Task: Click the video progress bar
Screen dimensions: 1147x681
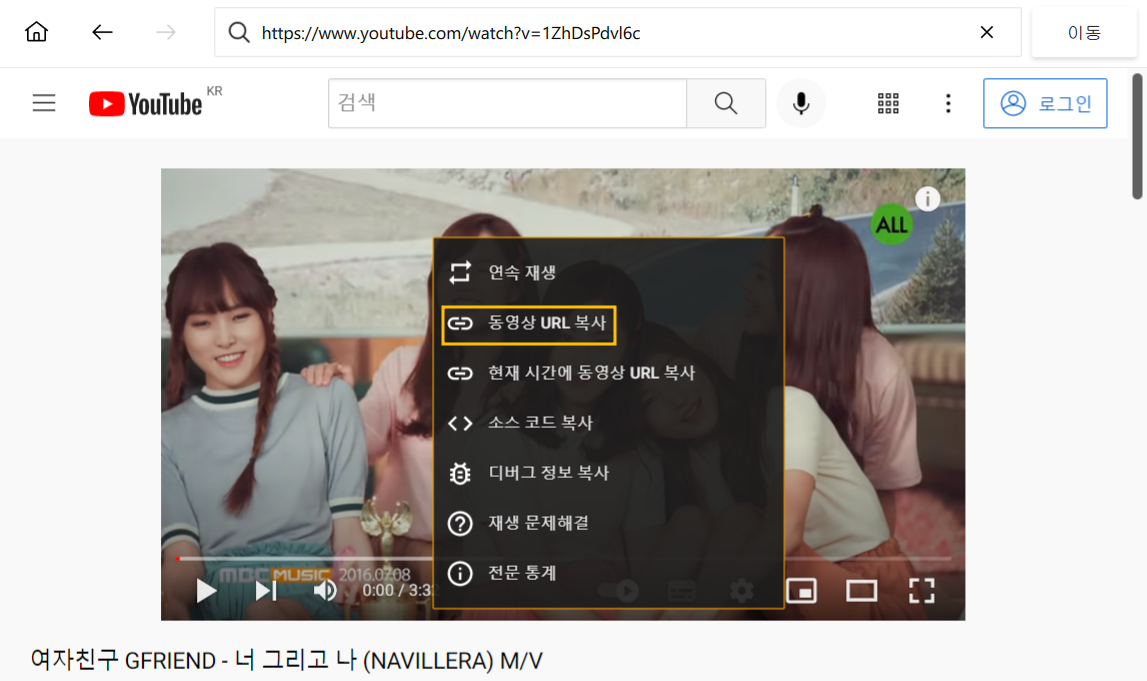Action: point(563,558)
